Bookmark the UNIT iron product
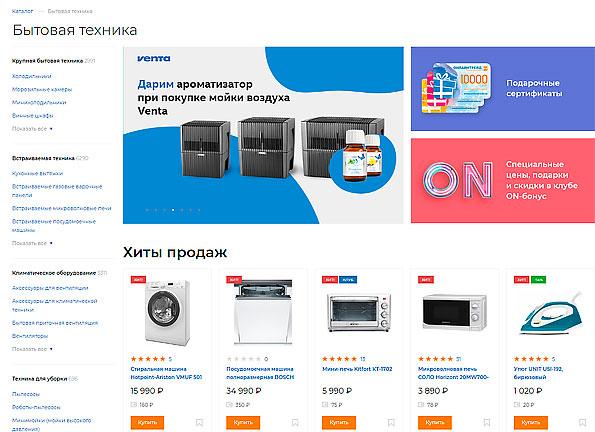595x432 pixels. coord(582,422)
